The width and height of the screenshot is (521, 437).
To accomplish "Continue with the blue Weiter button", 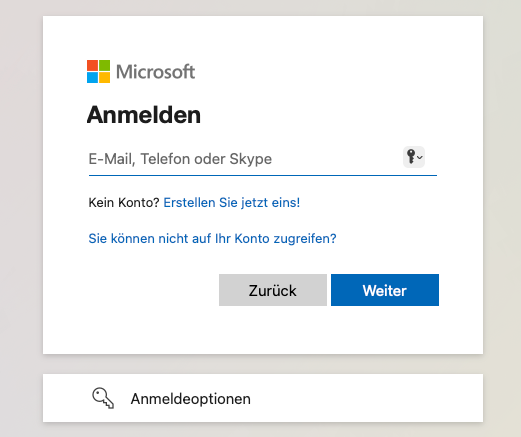I will pyautogui.click(x=385, y=290).
